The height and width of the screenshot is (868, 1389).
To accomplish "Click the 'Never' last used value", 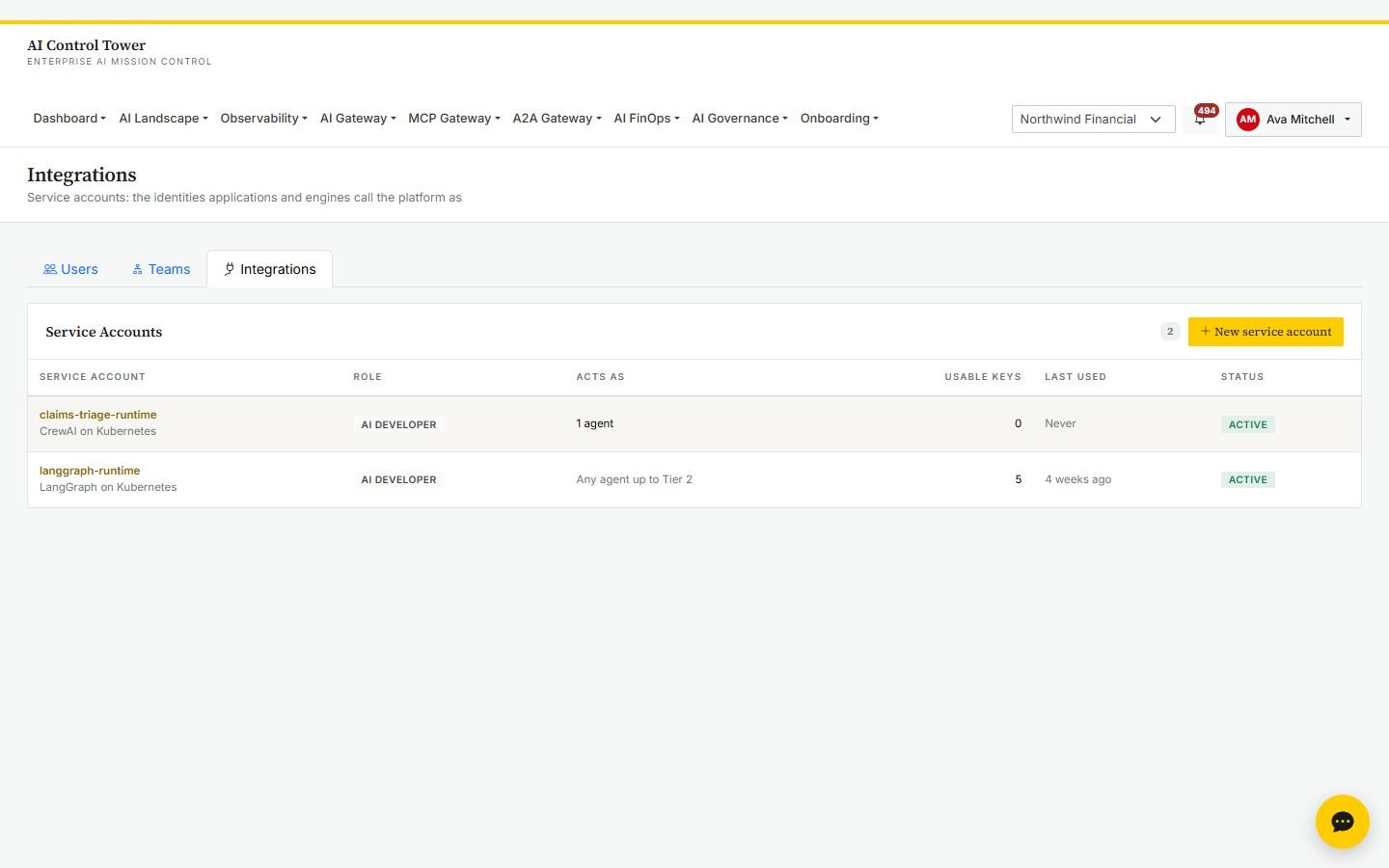I will point(1060,423).
